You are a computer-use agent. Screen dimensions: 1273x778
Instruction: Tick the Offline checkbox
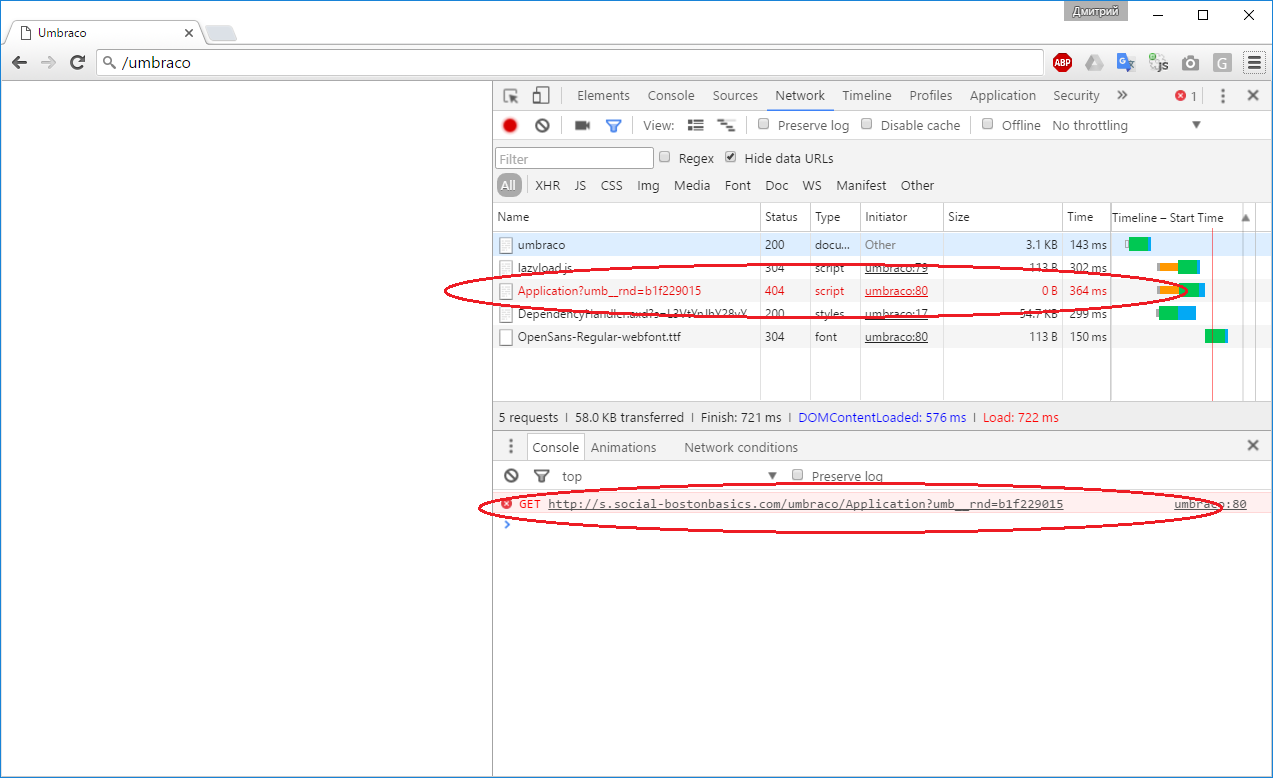(987, 125)
